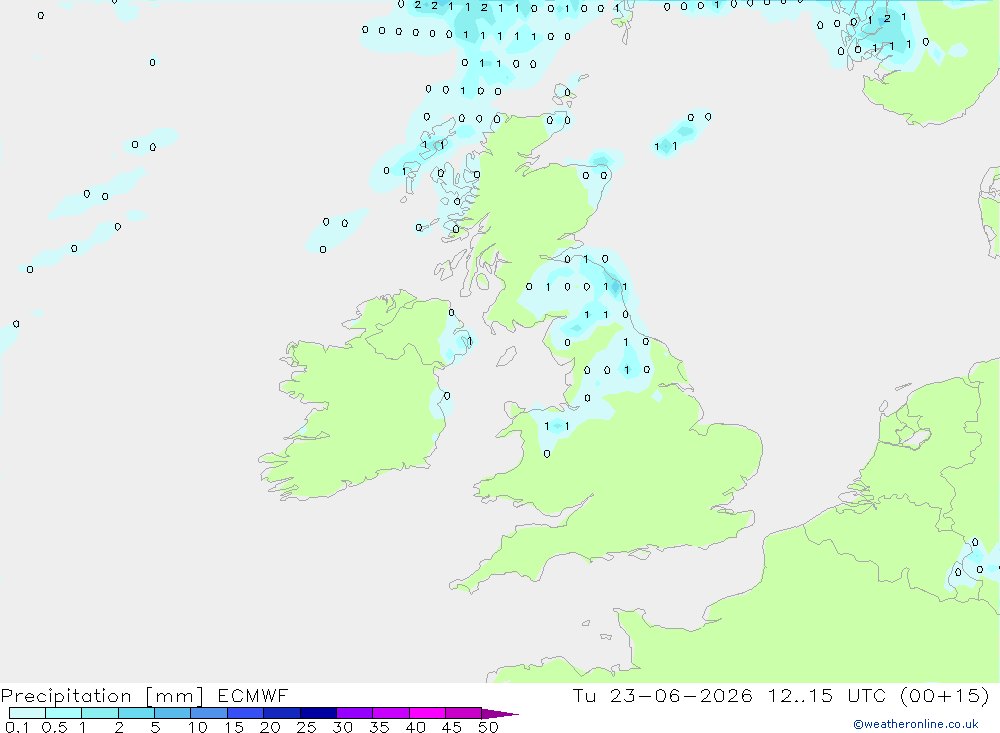Select the '50' legend scale number
The width and height of the screenshot is (1000, 733).
488,727
